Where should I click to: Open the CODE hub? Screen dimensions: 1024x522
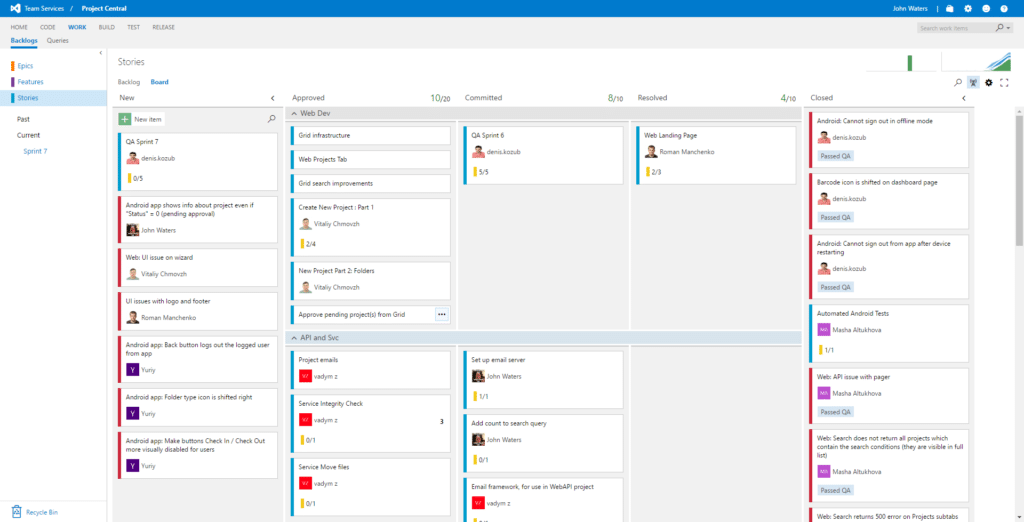coord(48,27)
